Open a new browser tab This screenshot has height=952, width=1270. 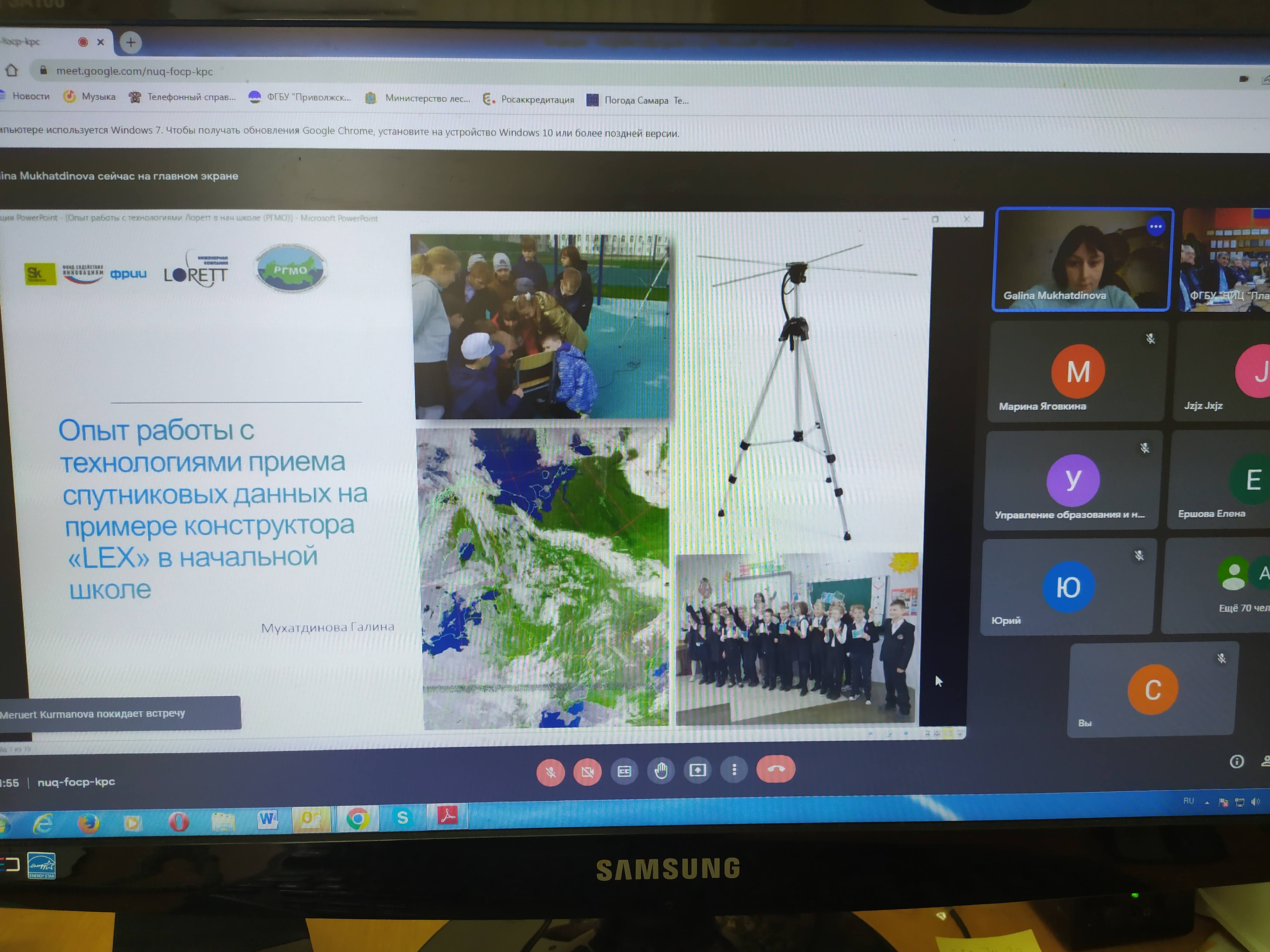(131, 43)
